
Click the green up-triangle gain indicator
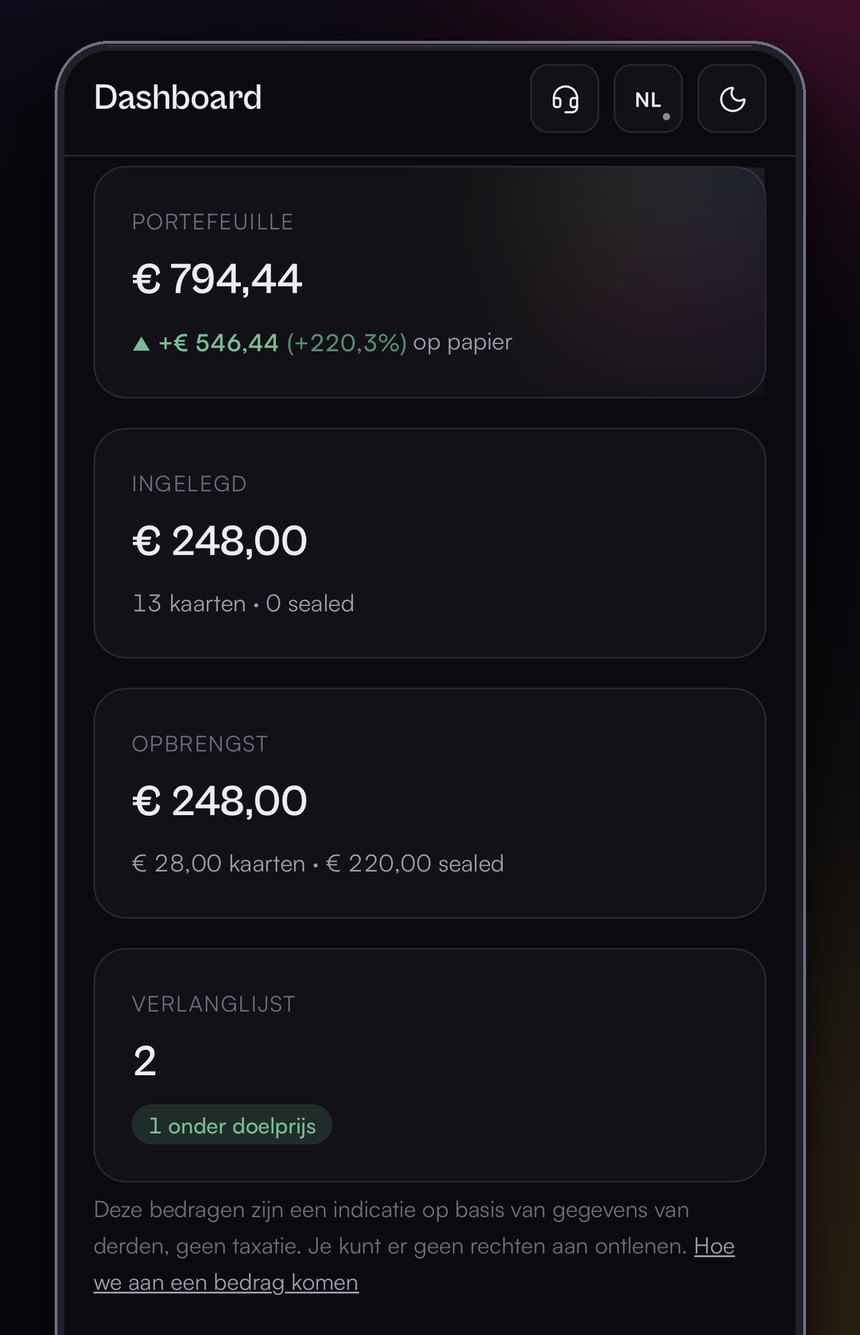pyautogui.click(x=141, y=343)
